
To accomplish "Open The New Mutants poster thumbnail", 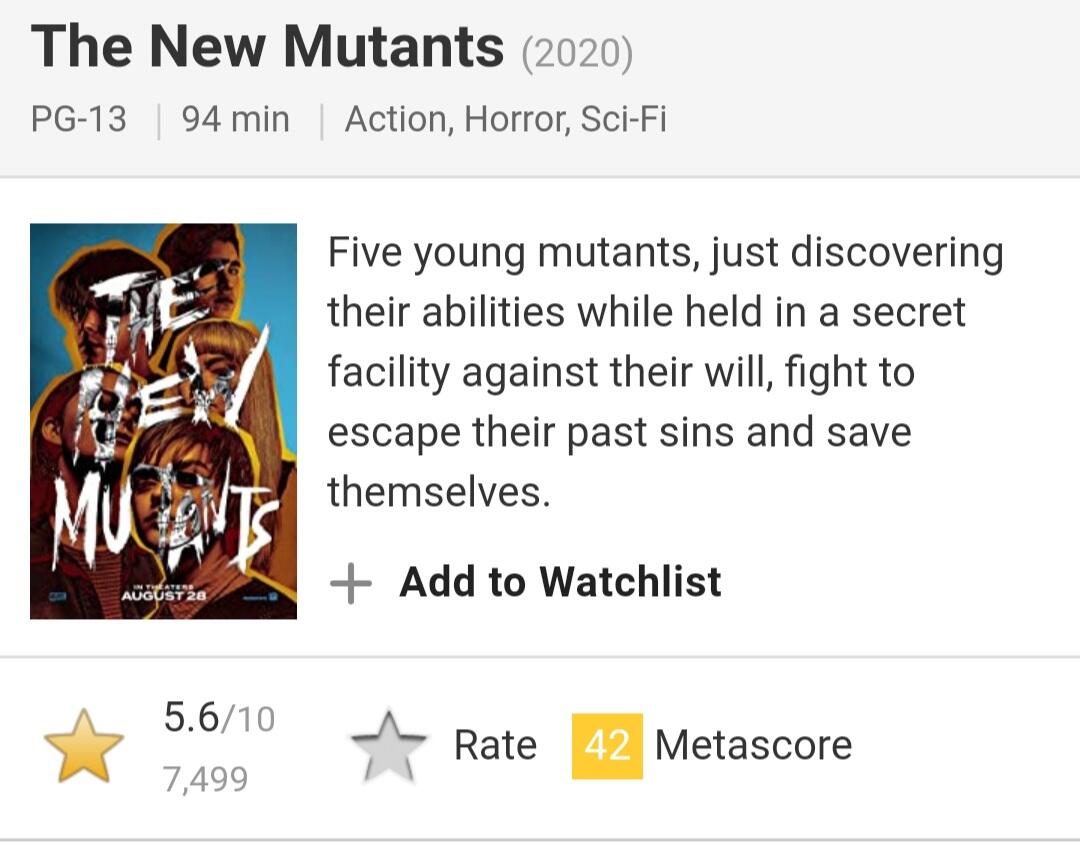I will 163,421.
